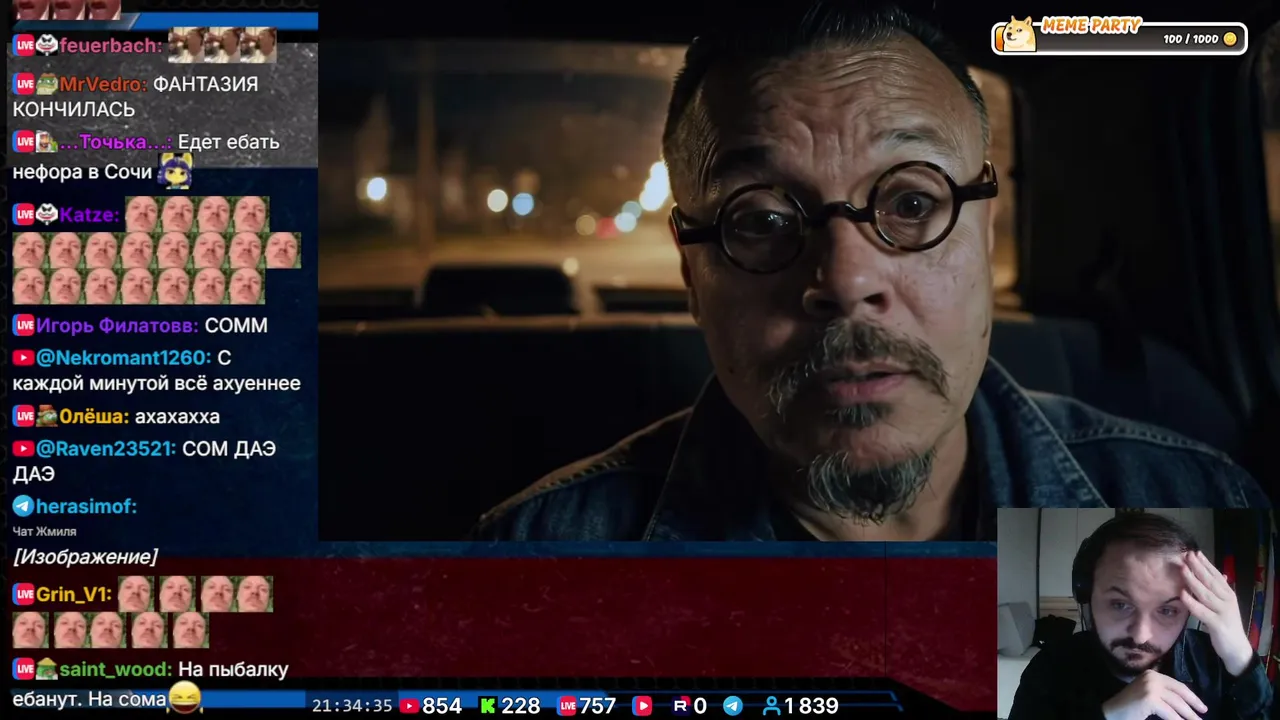The image size is (1280, 720).
Task: Click the username Grin_V1
Action: [74, 594]
